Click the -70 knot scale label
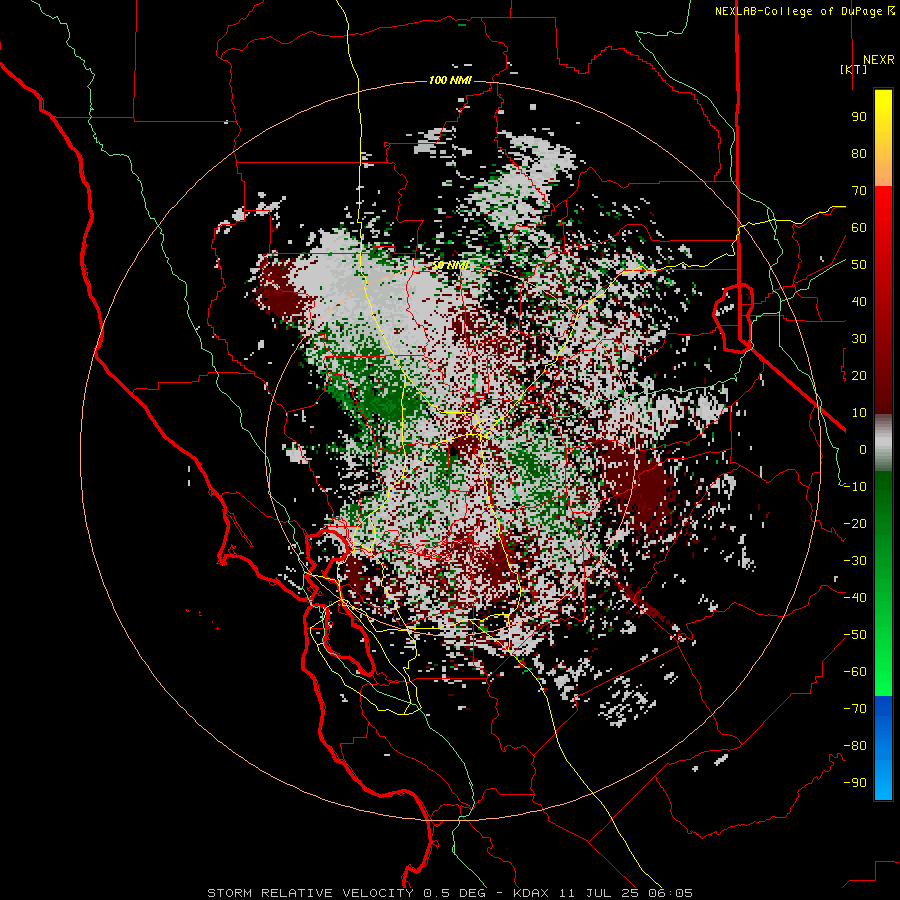The width and height of the screenshot is (900, 900). click(855, 708)
